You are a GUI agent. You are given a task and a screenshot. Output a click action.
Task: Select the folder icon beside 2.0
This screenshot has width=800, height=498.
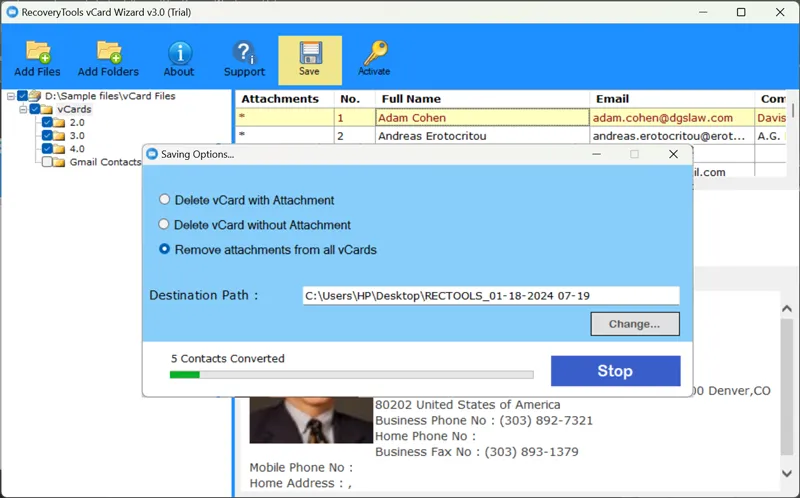pyautogui.click(x=59, y=122)
